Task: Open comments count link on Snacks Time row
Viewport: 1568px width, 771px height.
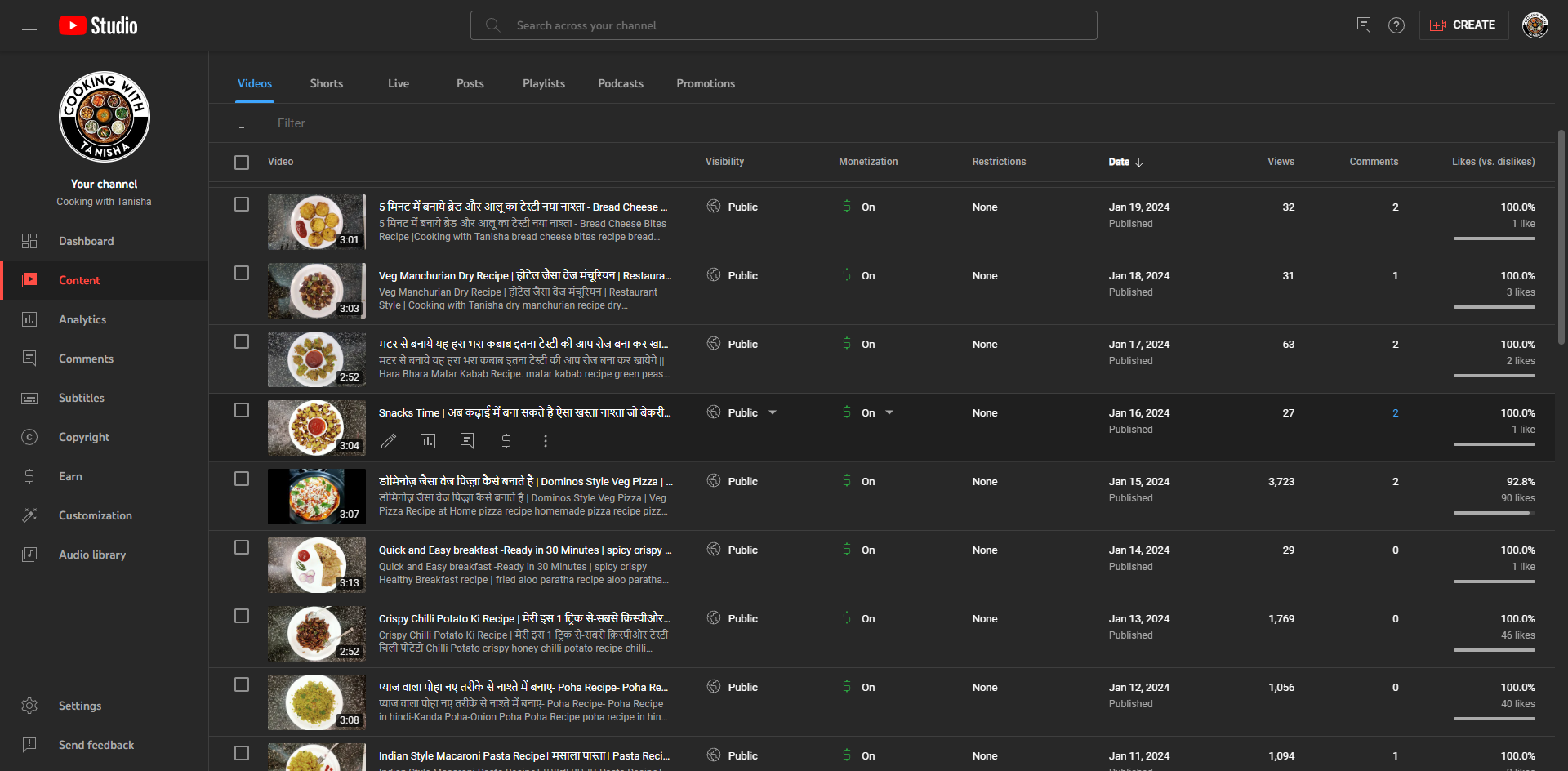Action: tap(1395, 413)
